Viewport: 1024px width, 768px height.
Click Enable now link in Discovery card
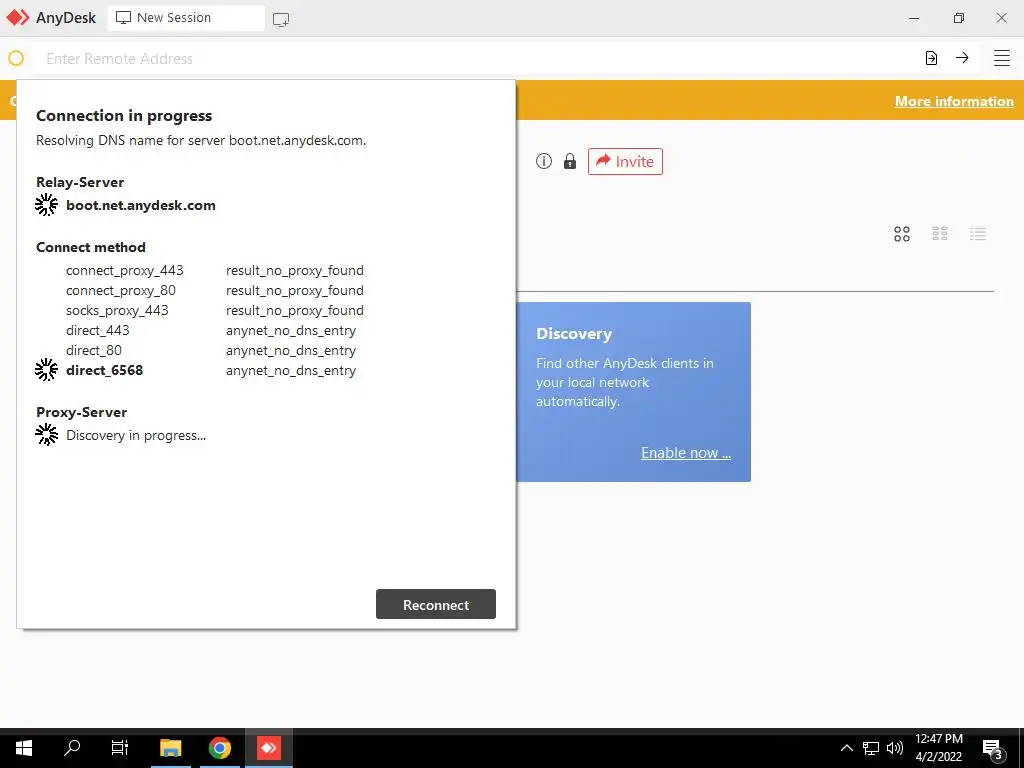686,453
